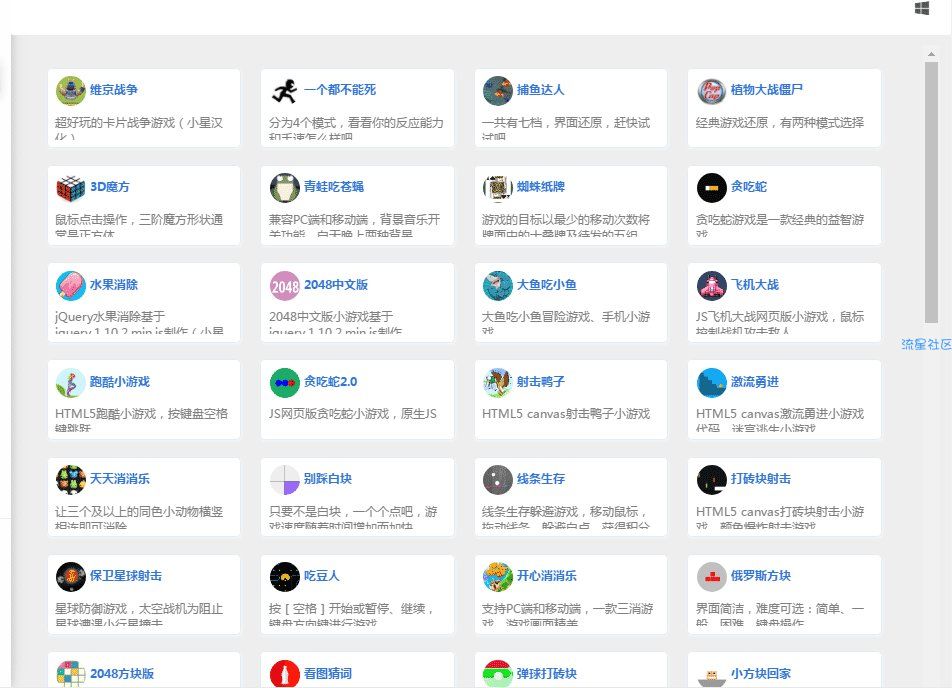This screenshot has height=688, width=952.
Task: Click the blue 激流勇进 icon
Action: [x=712, y=383]
